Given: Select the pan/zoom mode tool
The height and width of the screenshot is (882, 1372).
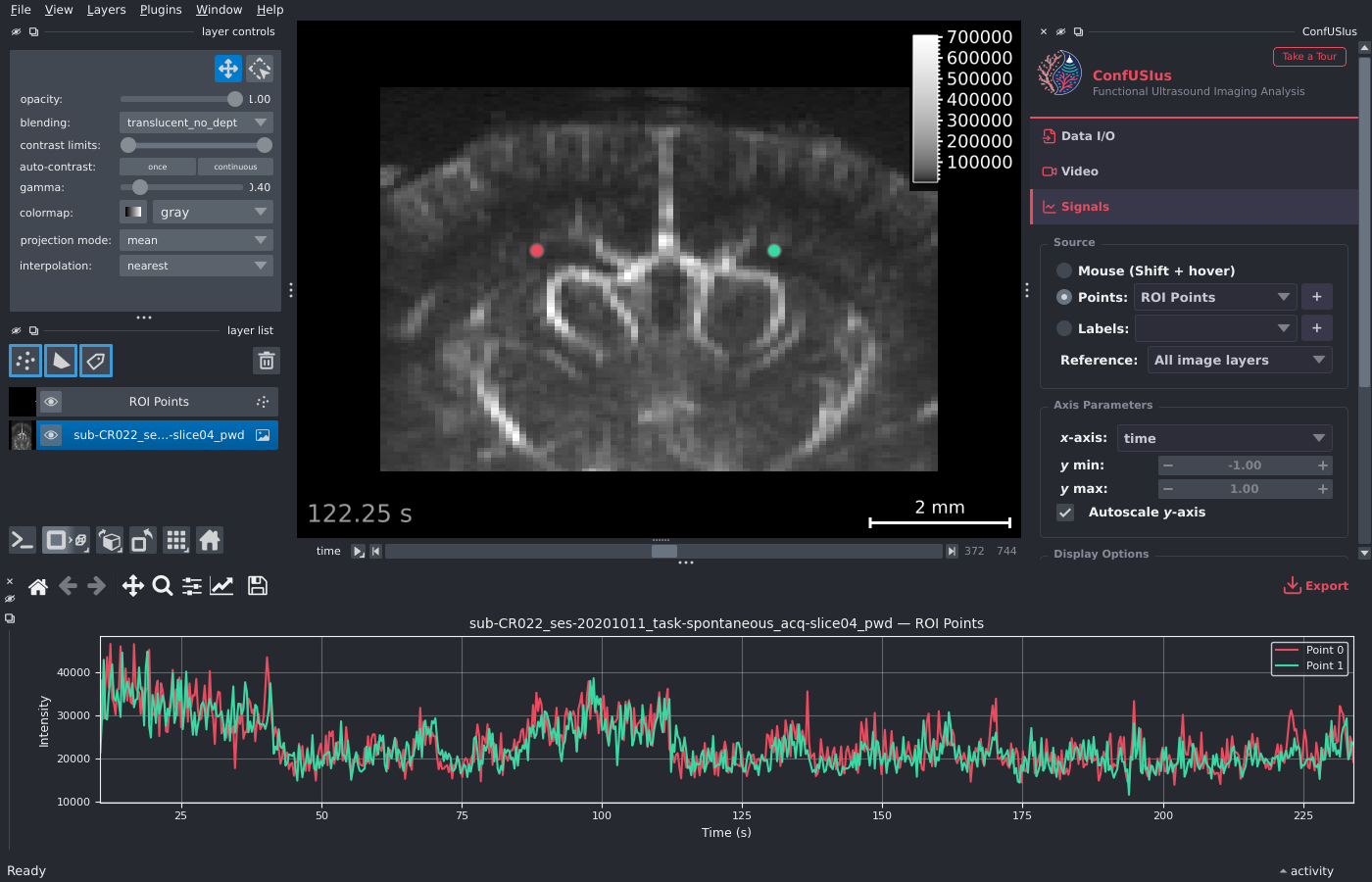Looking at the screenshot, I should pos(228,69).
